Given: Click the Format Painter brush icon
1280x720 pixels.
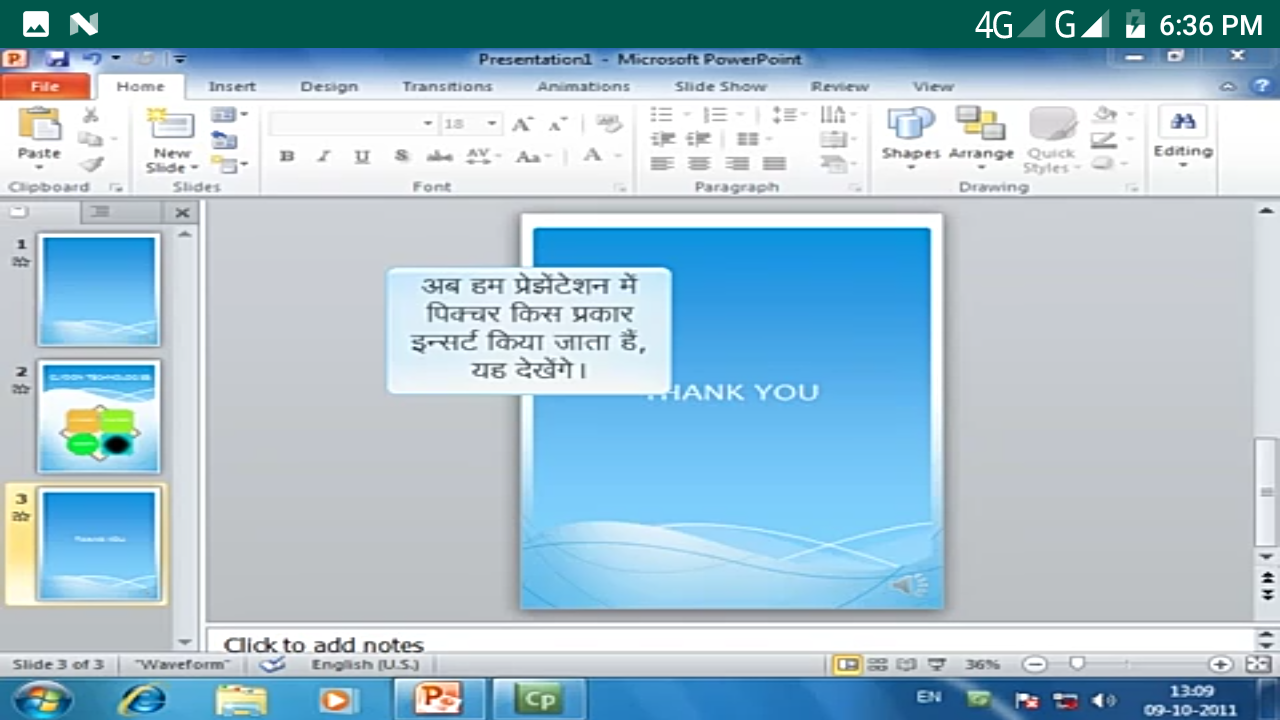Looking at the screenshot, I should [x=91, y=163].
